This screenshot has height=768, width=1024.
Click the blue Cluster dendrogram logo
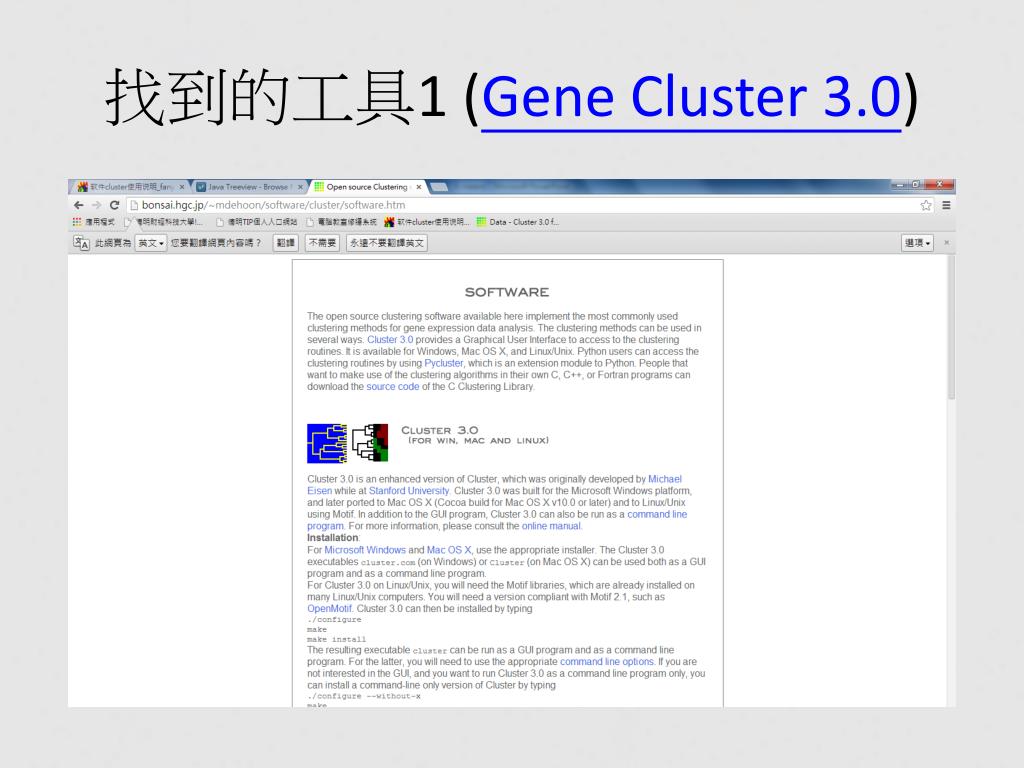[327, 443]
